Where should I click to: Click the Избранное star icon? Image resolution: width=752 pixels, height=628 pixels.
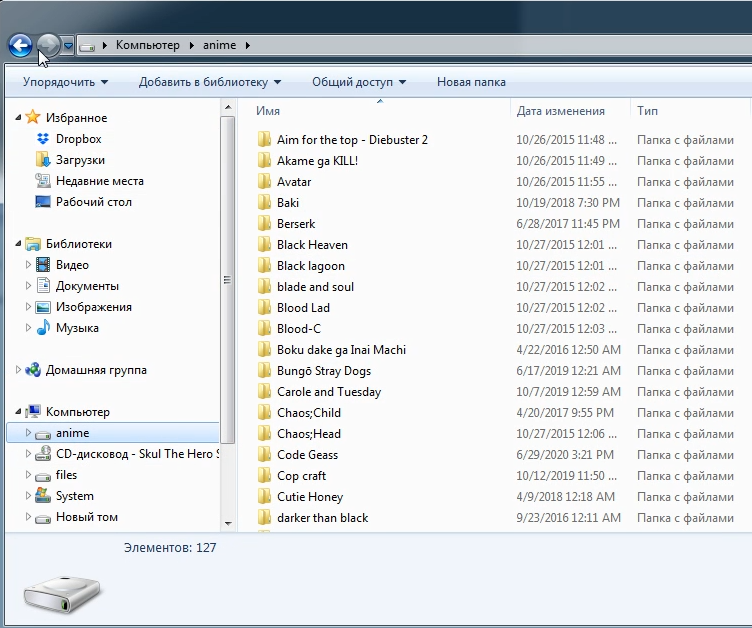(x=33, y=117)
